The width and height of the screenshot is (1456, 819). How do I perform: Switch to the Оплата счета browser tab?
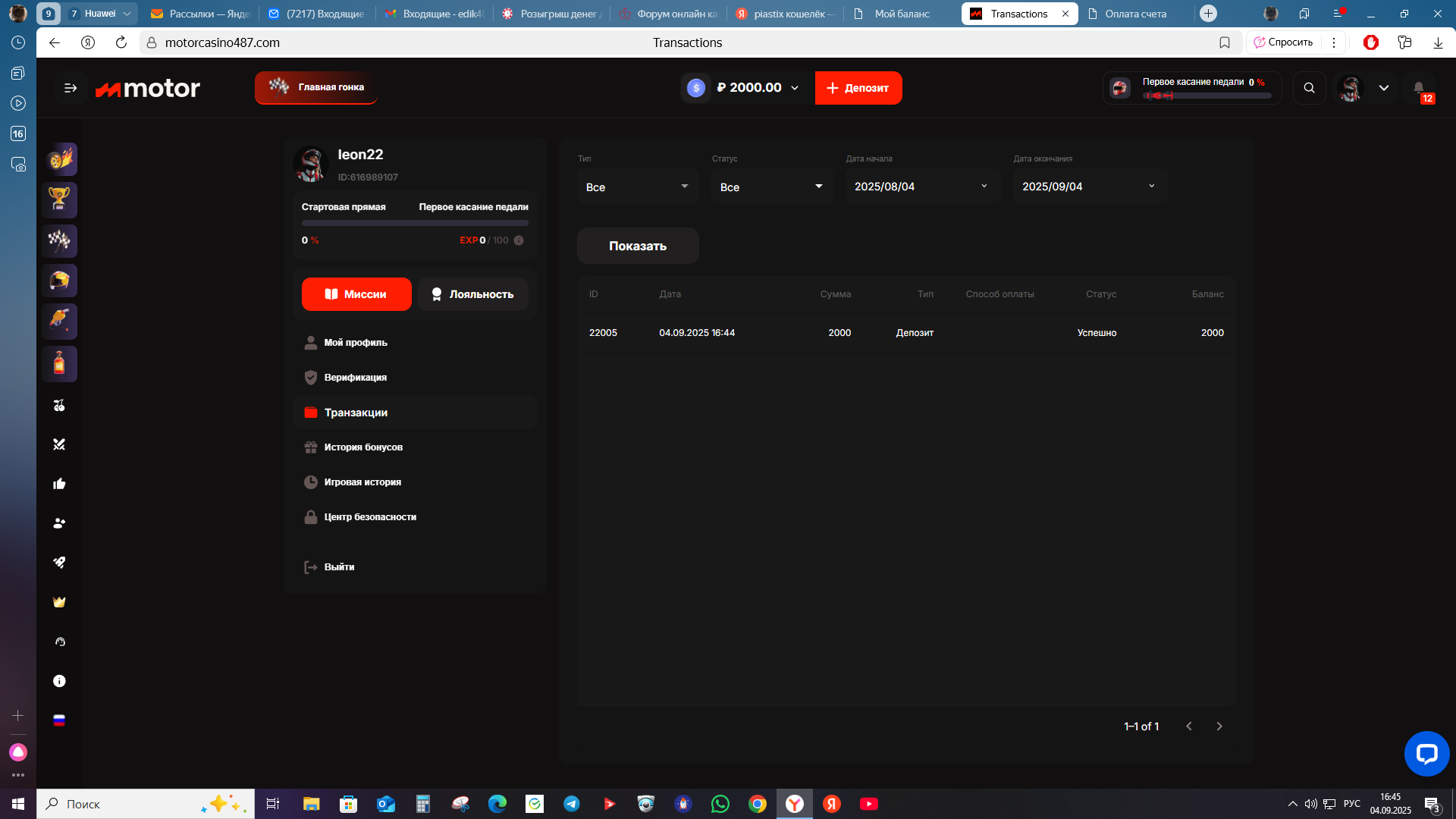click(1134, 14)
